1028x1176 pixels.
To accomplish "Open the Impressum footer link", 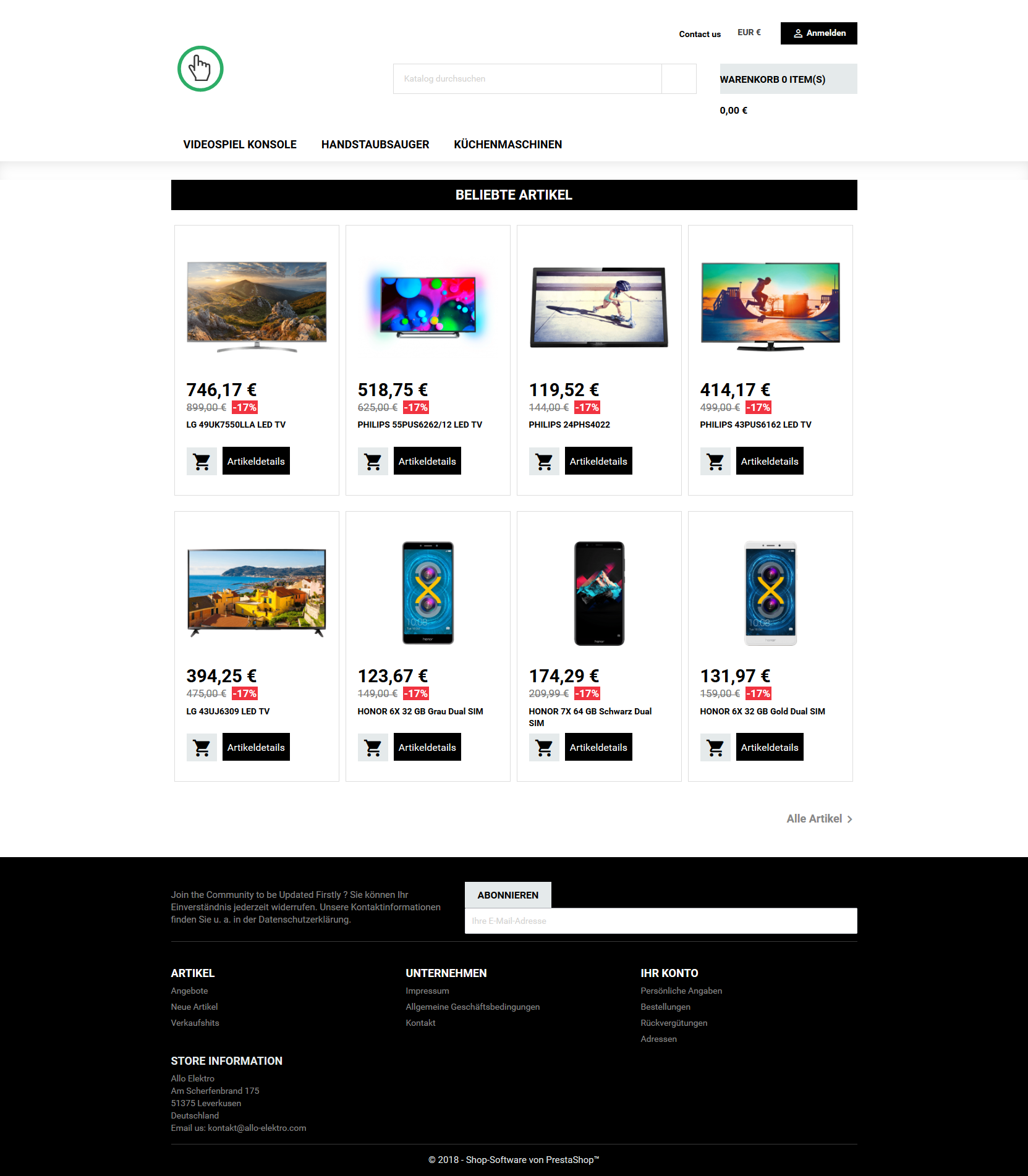I will pyautogui.click(x=427, y=991).
